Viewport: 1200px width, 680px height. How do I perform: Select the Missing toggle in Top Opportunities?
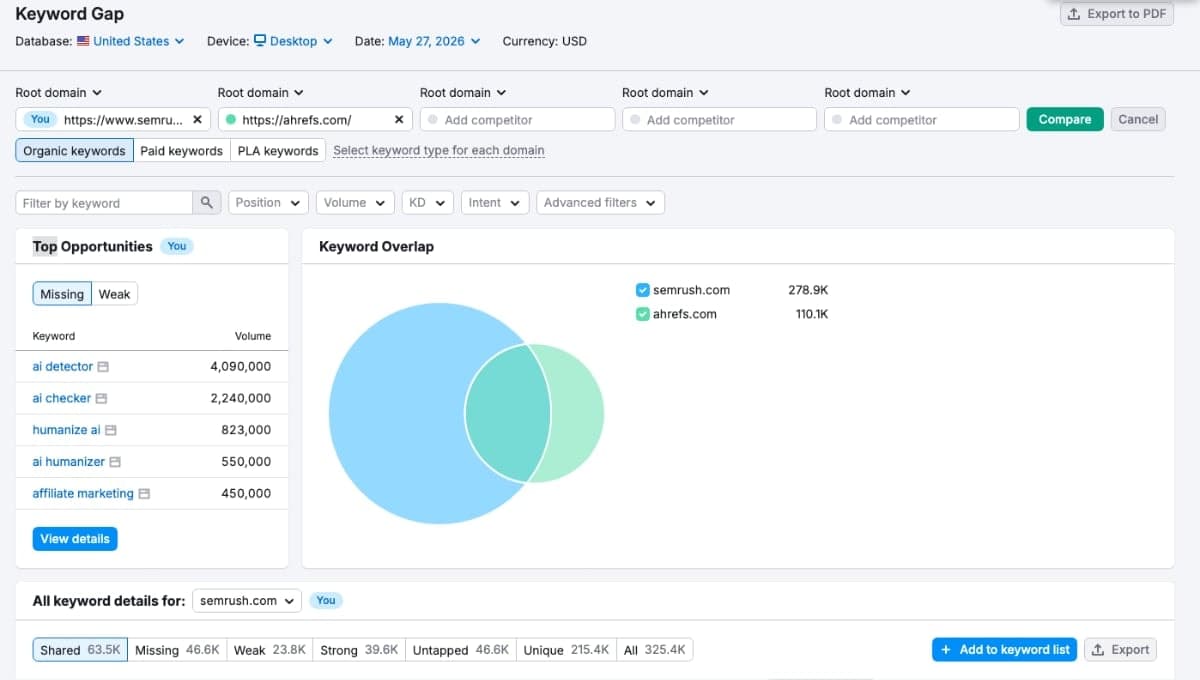[x=62, y=294]
